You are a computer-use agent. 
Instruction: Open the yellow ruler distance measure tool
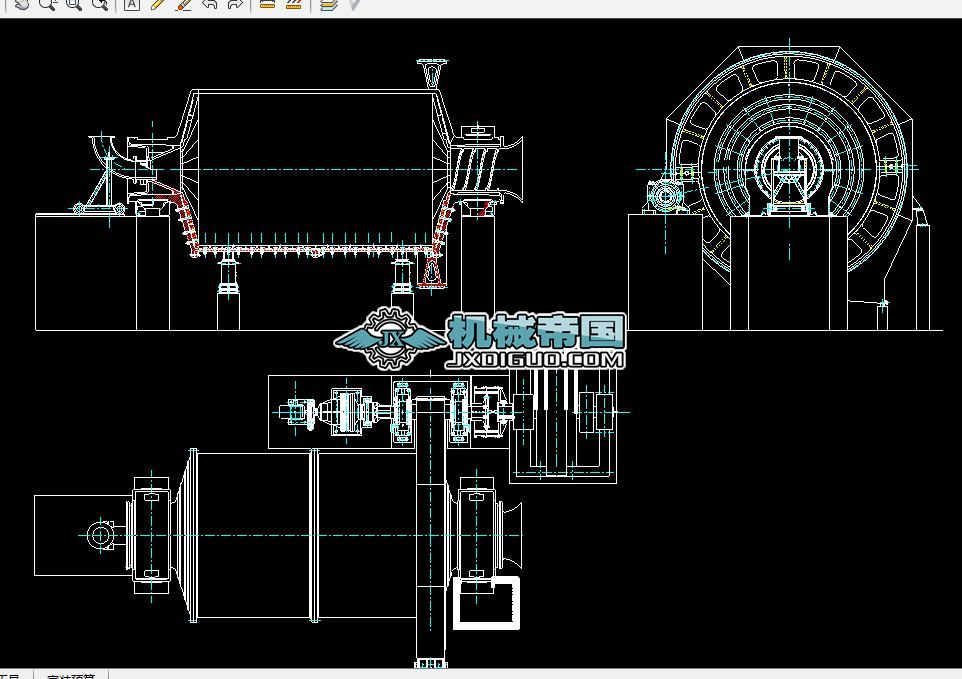(267, 4)
